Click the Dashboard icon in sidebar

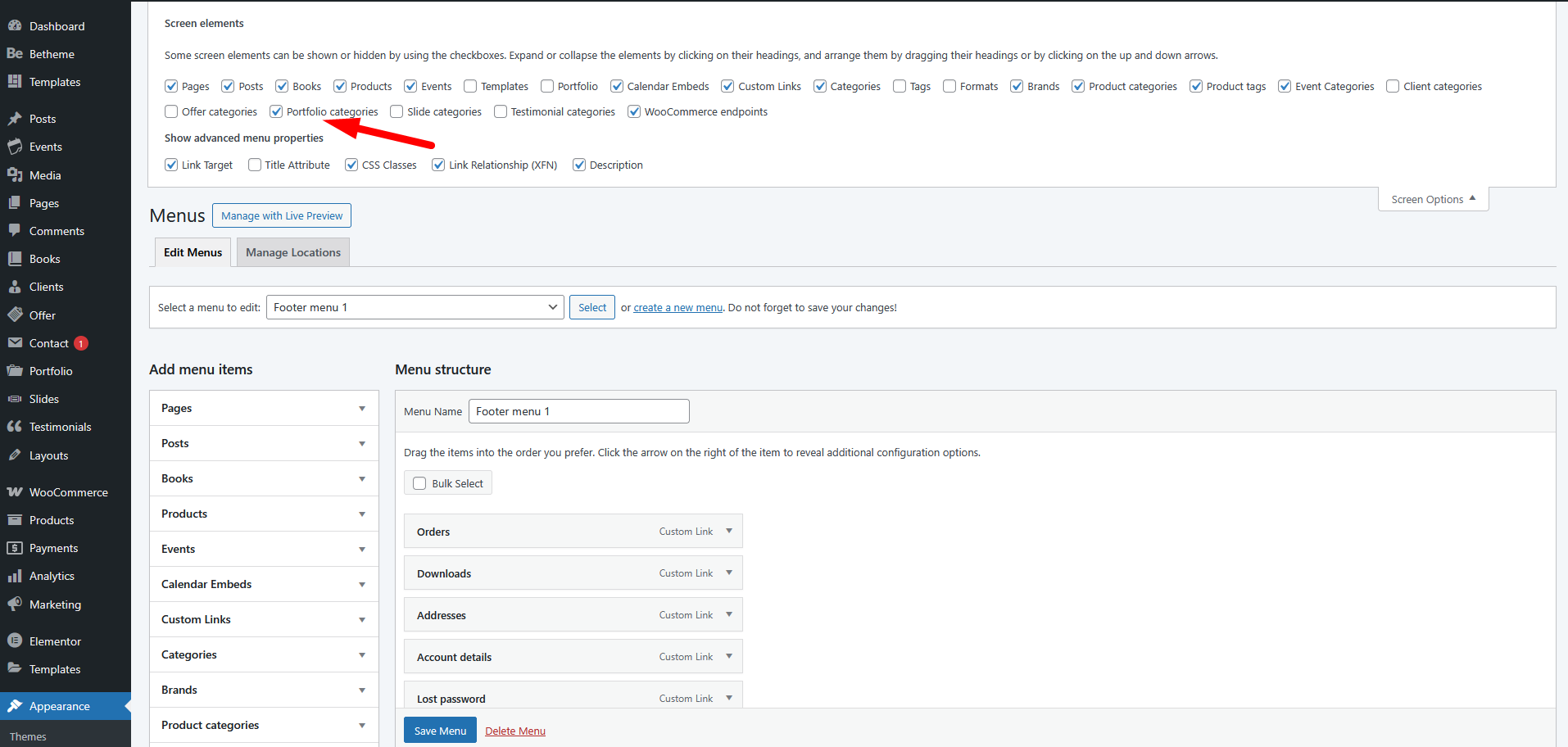coord(15,26)
